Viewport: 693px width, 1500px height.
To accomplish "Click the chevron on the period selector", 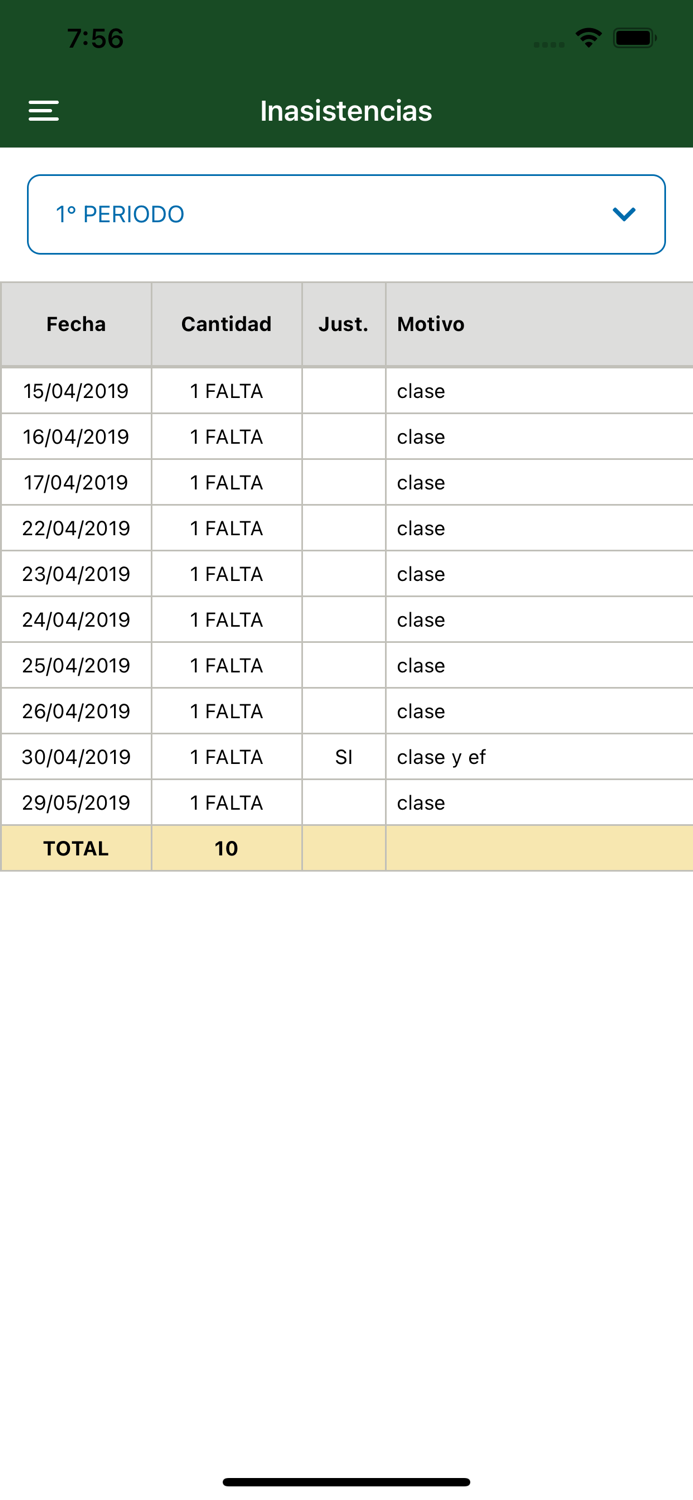I will click(624, 214).
